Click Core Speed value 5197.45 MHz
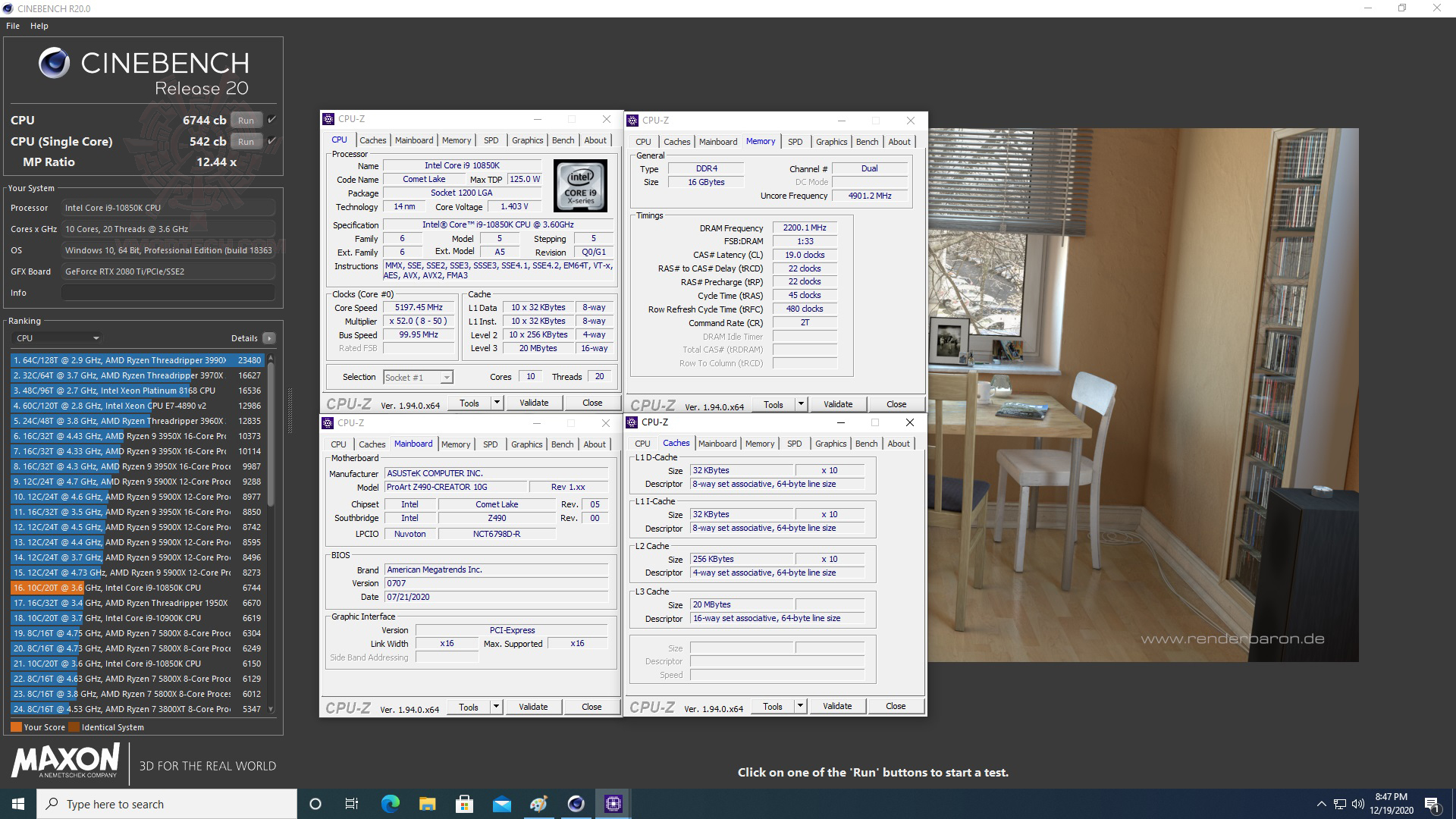This screenshot has height=819, width=1456. pyautogui.click(x=419, y=308)
